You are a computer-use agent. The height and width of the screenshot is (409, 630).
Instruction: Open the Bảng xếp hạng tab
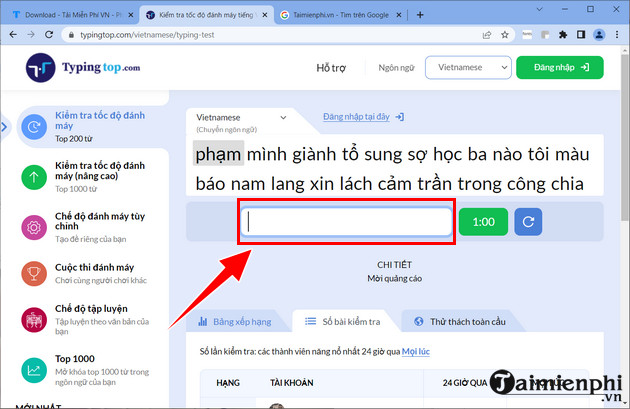pyautogui.click(x=237, y=321)
